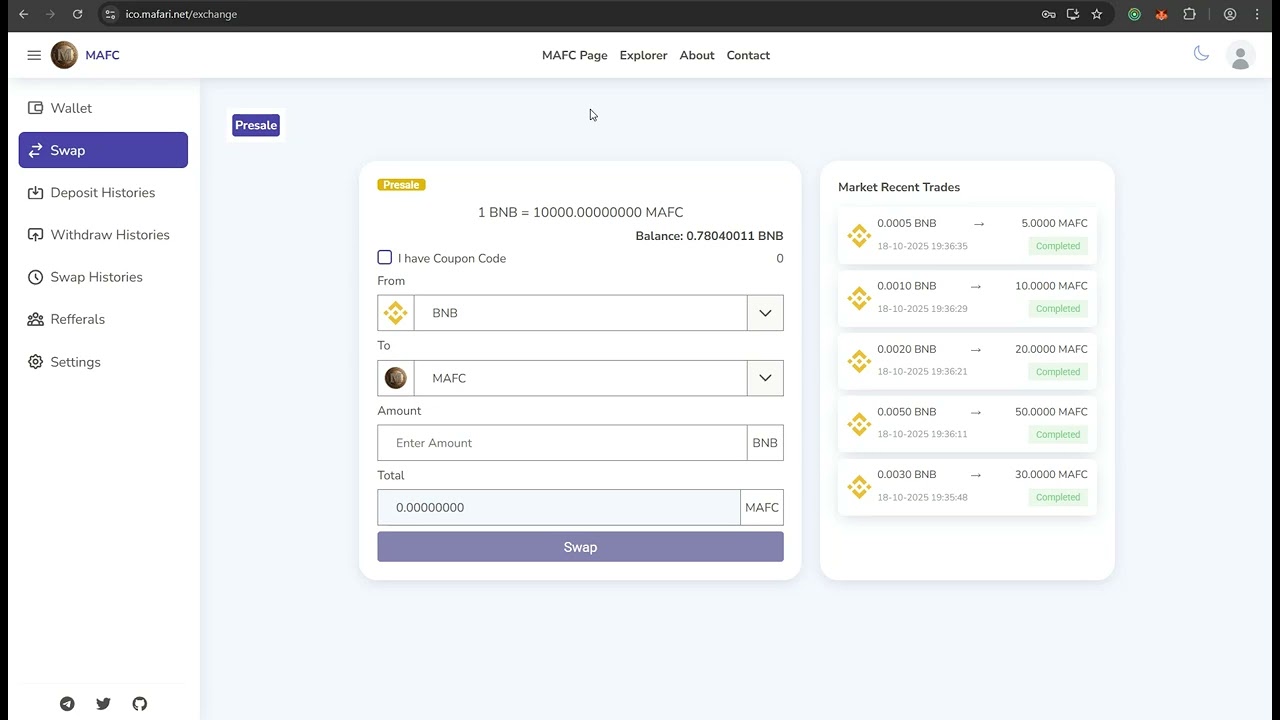This screenshot has height=720, width=1280.
Task: Open Chrome three-dot menu
Action: tap(1257, 14)
